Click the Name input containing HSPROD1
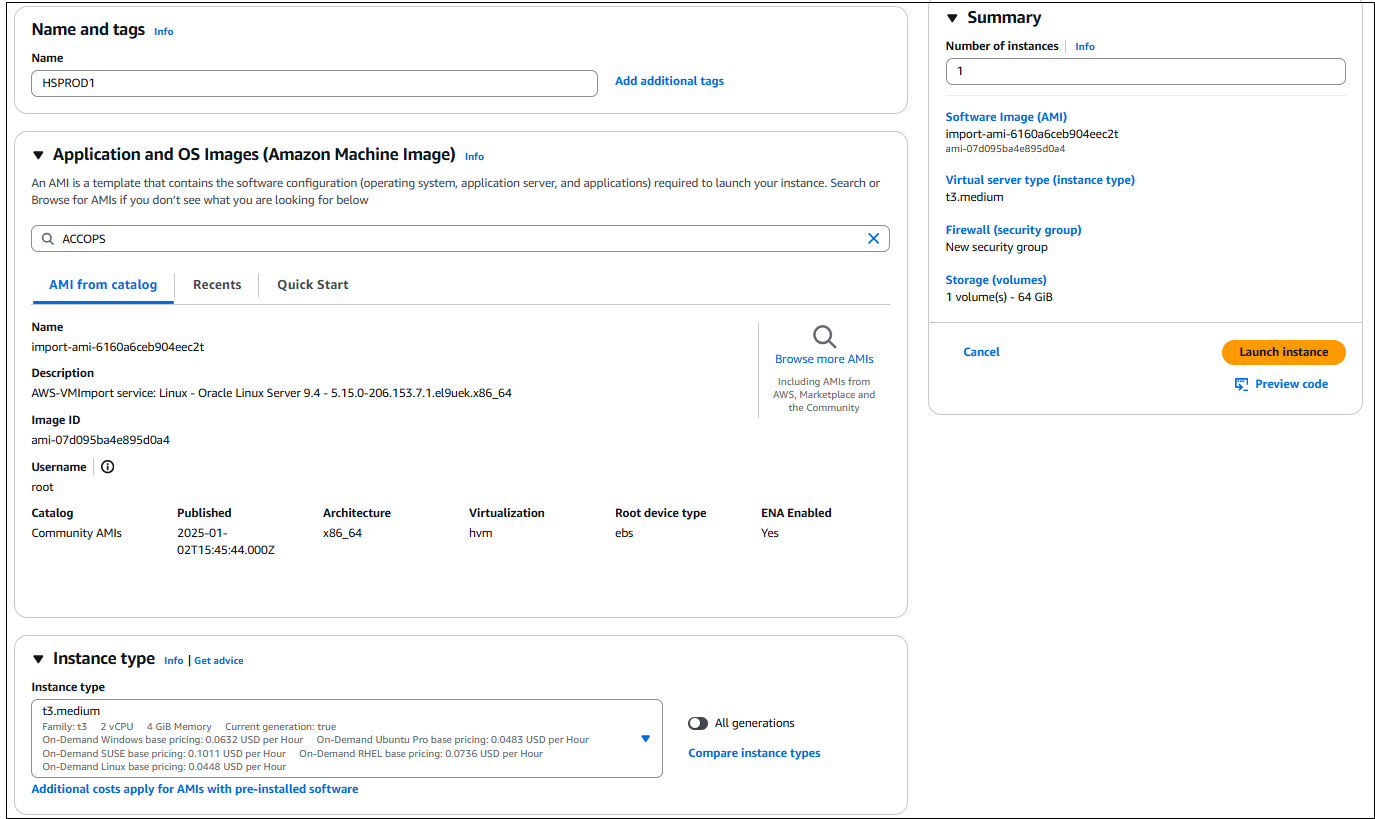Viewport: 1375px width, 819px height. (314, 83)
